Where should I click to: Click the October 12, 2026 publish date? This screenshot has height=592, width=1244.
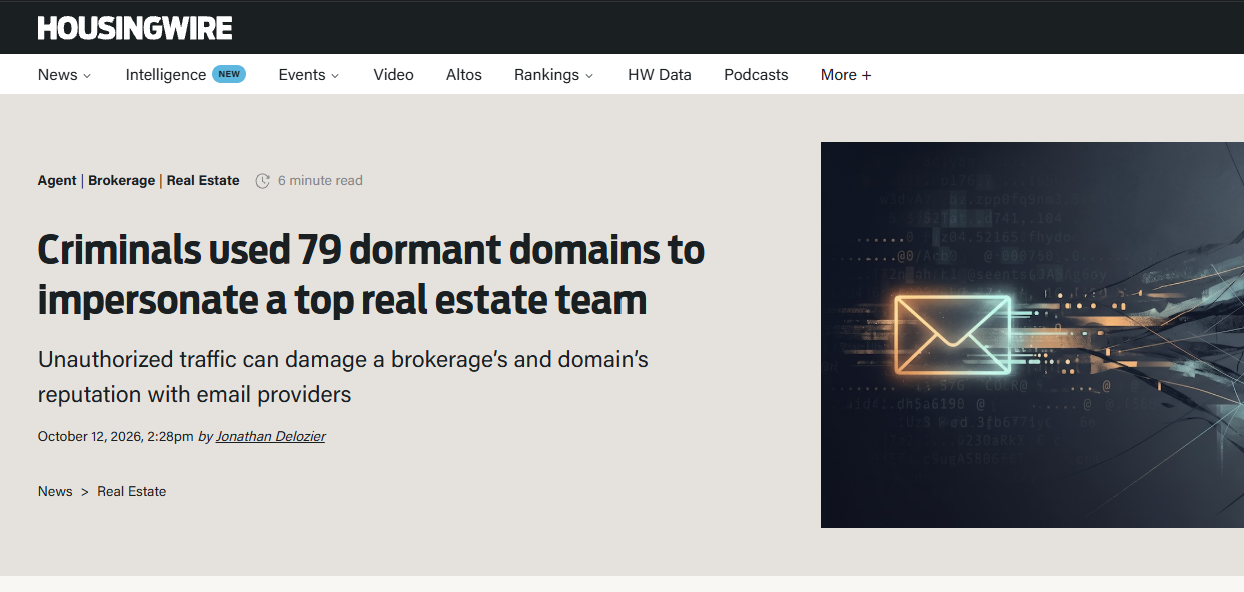pos(116,437)
